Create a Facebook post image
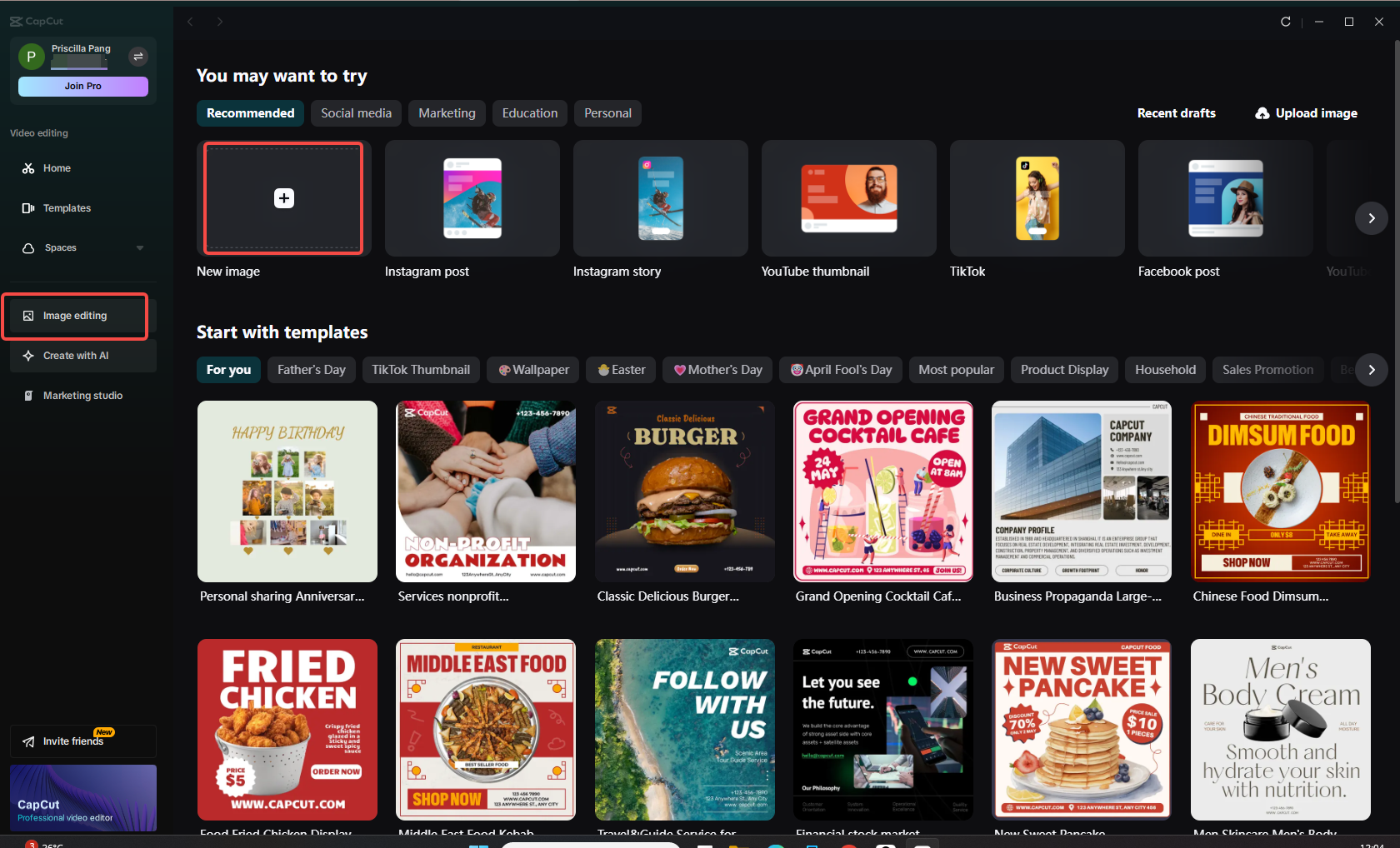This screenshot has height=848, width=1400. [1226, 198]
